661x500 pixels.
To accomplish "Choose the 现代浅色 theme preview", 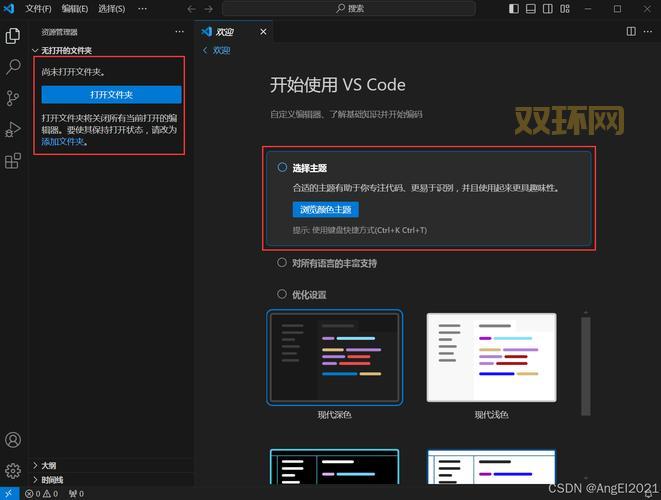I will coord(492,358).
